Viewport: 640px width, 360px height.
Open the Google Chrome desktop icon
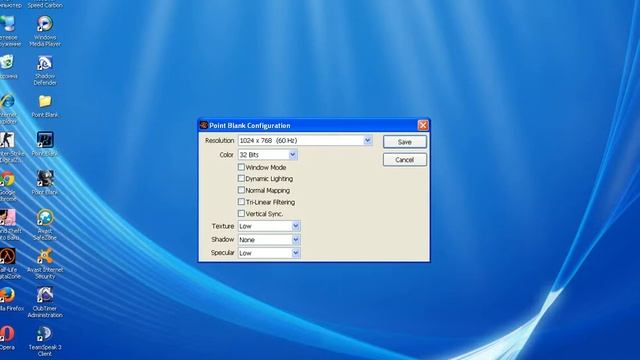tap(8, 186)
